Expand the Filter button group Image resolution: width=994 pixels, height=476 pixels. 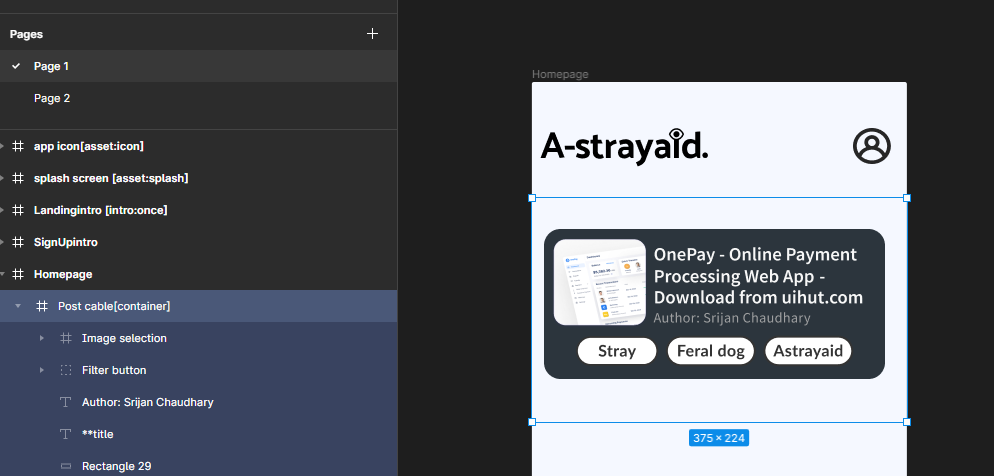42,370
